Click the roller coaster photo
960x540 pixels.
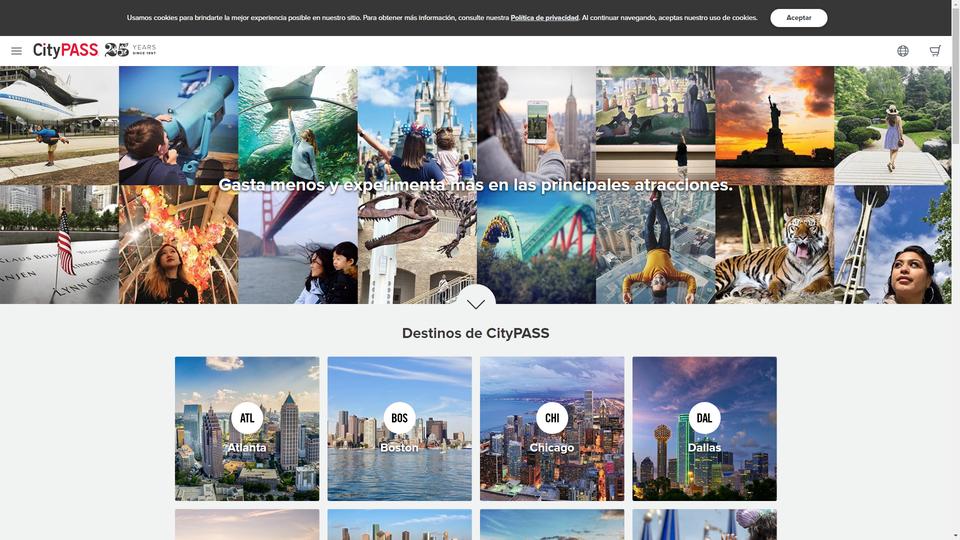[x=536, y=244]
